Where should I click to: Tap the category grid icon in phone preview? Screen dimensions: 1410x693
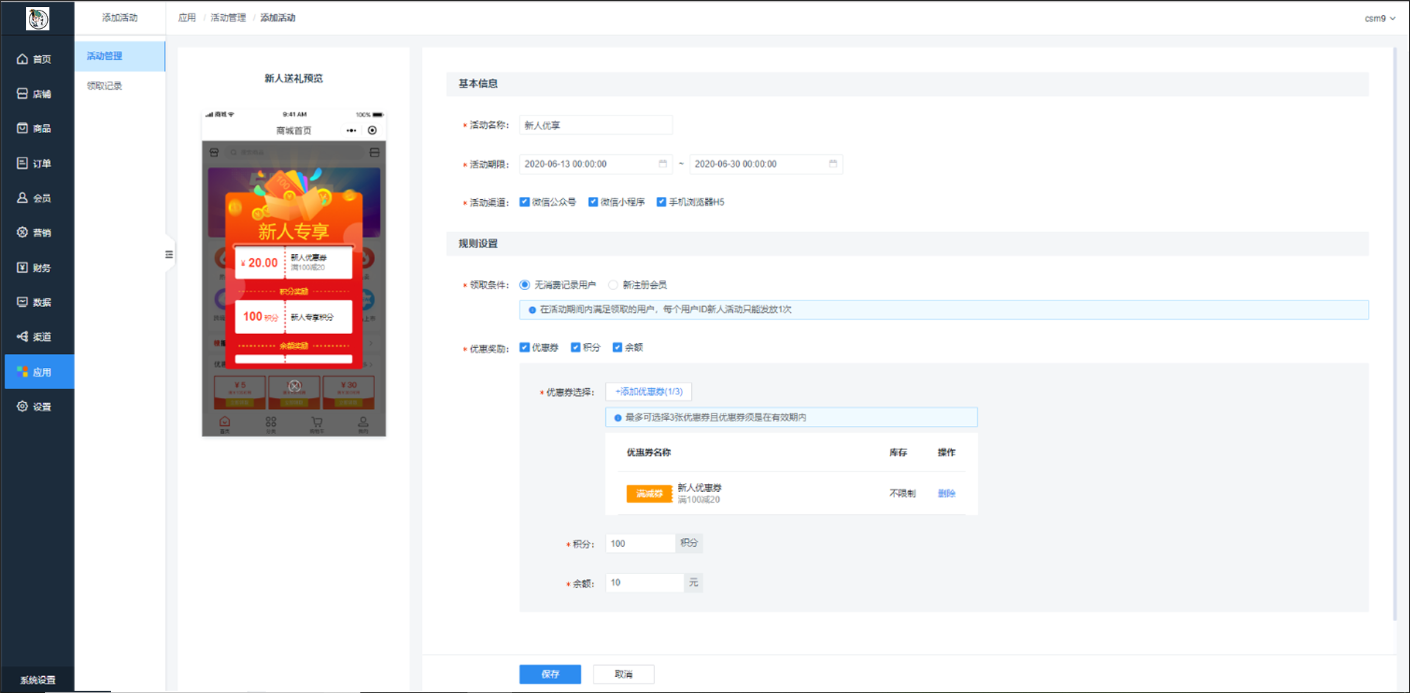271,424
